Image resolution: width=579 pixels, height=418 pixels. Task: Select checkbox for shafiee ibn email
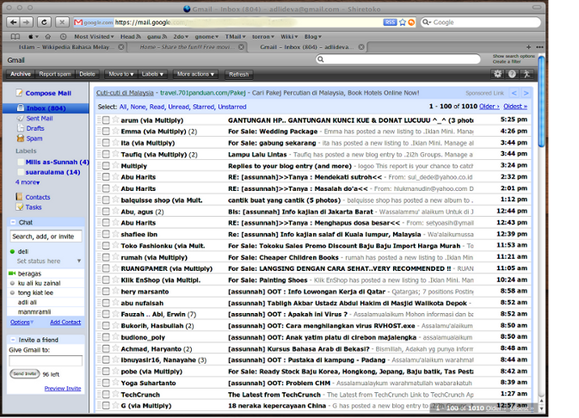[x=106, y=234]
